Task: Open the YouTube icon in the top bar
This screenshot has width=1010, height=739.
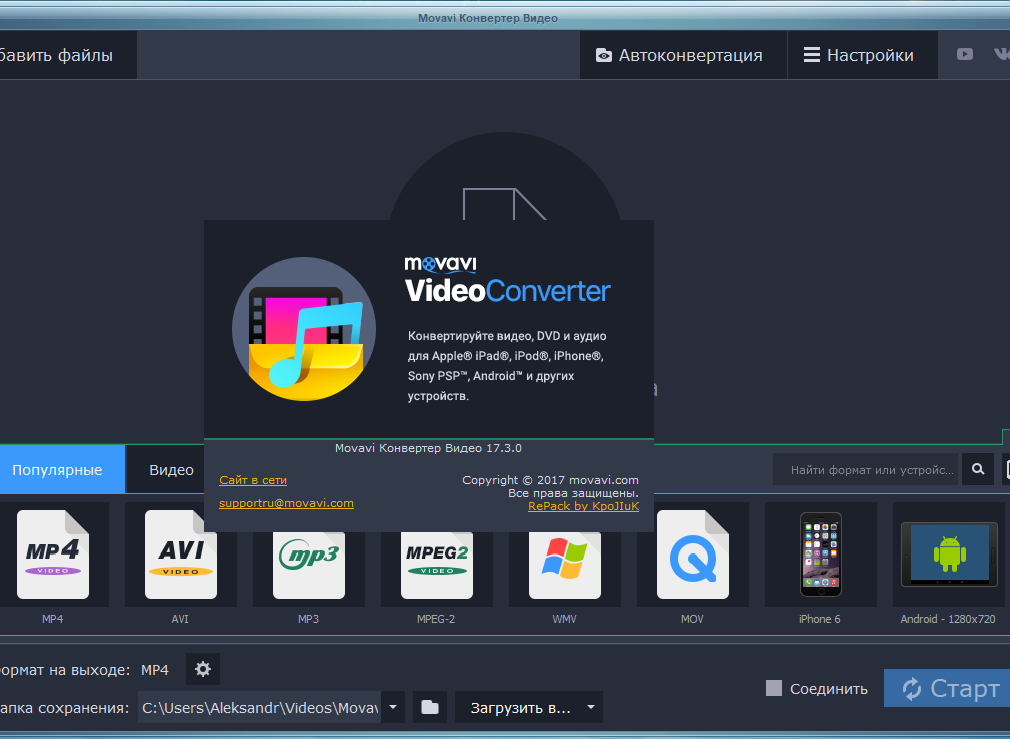Action: click(964, 54)
